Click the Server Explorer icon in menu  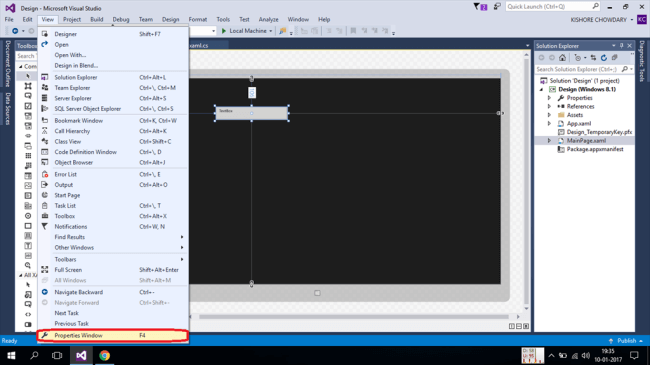coord(45,98)
